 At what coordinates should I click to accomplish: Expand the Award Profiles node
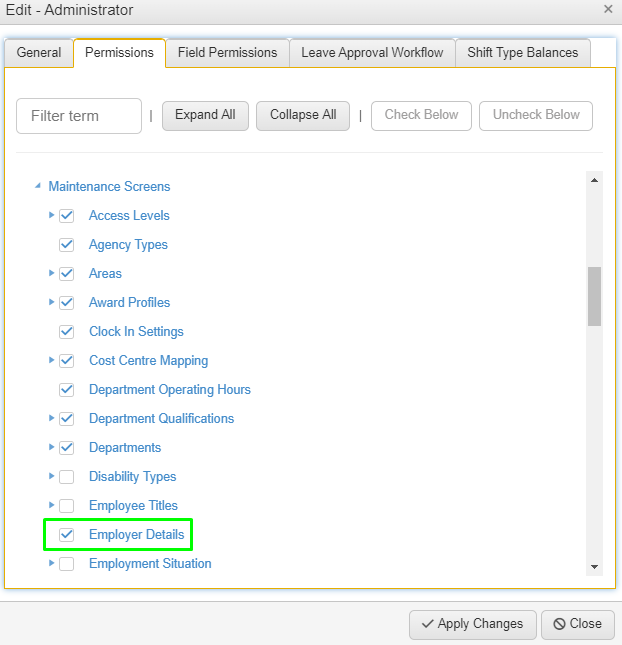[52, 302]
